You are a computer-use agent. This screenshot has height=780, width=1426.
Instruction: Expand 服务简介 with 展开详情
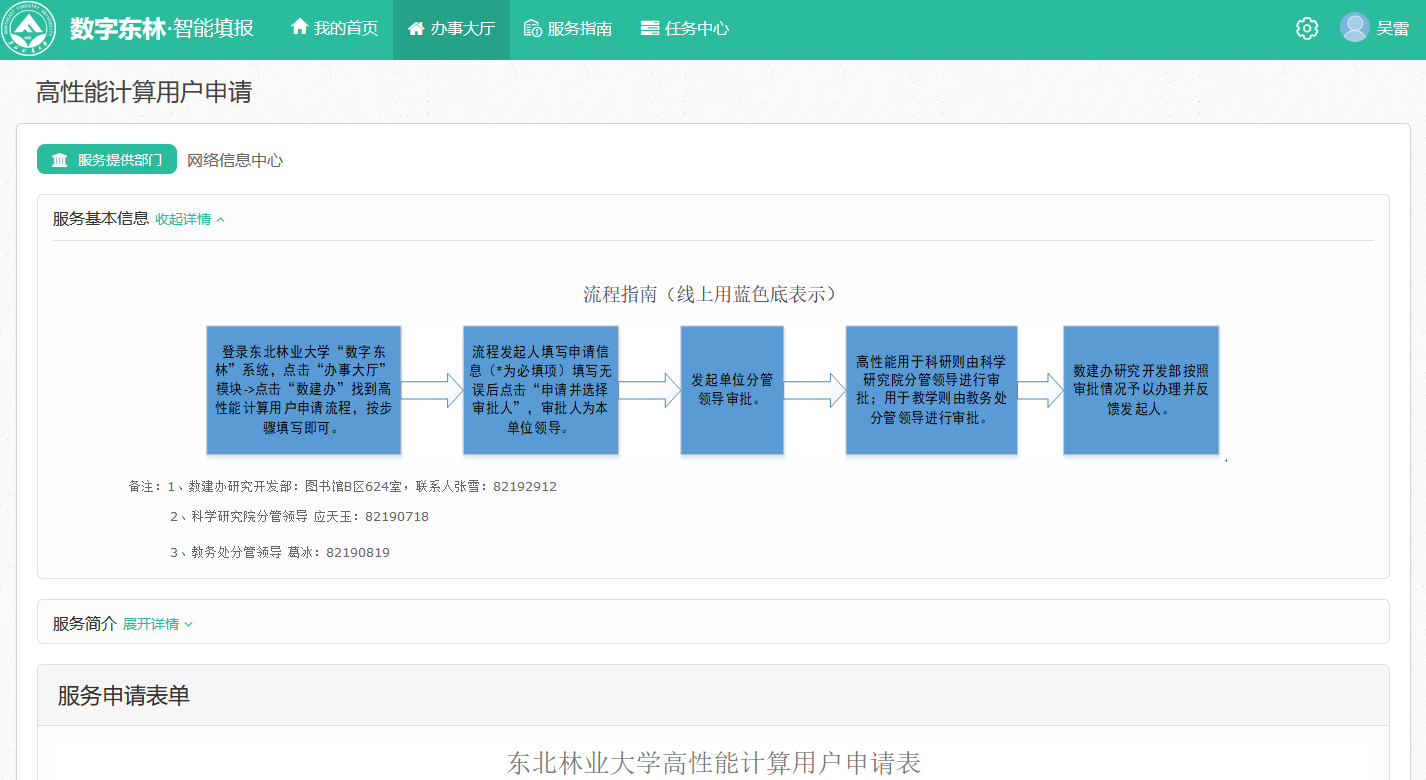158,624
